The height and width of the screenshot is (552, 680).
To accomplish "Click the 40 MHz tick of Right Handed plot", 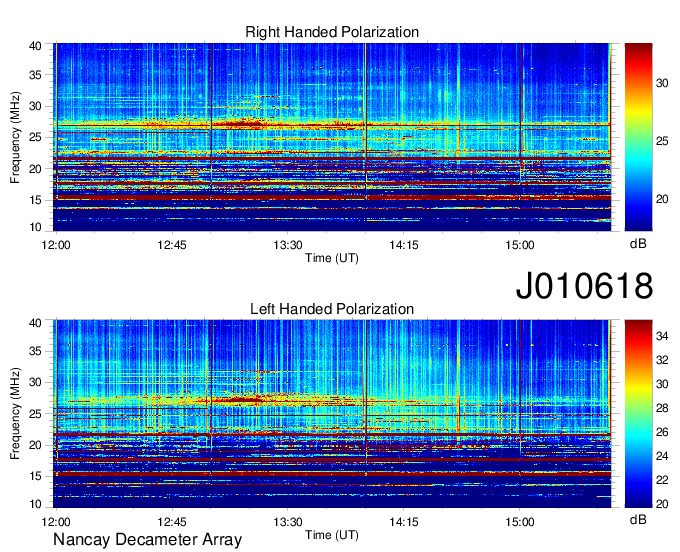I will tap(35, 46).
